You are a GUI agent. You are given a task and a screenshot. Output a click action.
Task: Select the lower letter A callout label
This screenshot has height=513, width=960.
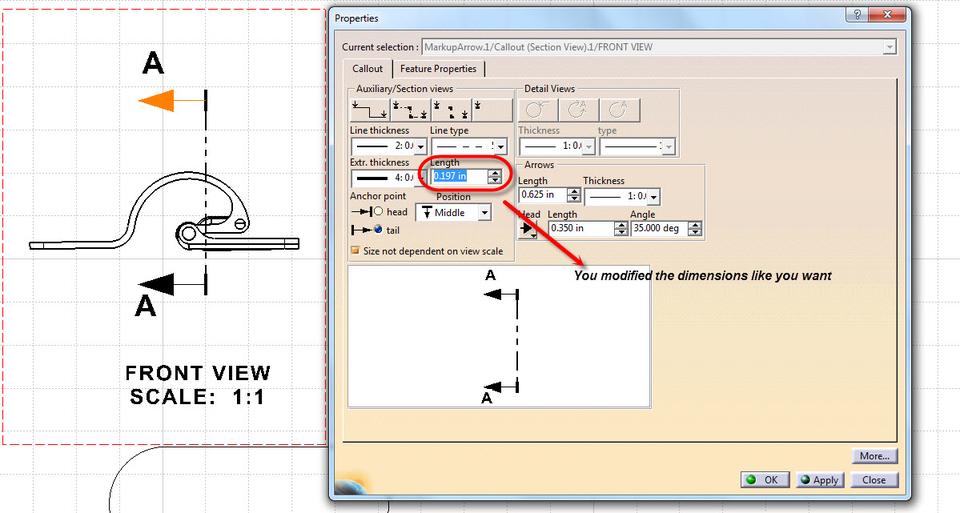(145, 305)
